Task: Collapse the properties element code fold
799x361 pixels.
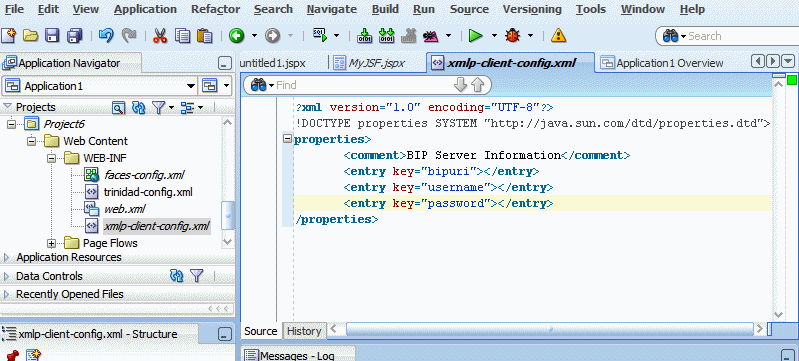Action: [x=287, y=139]
